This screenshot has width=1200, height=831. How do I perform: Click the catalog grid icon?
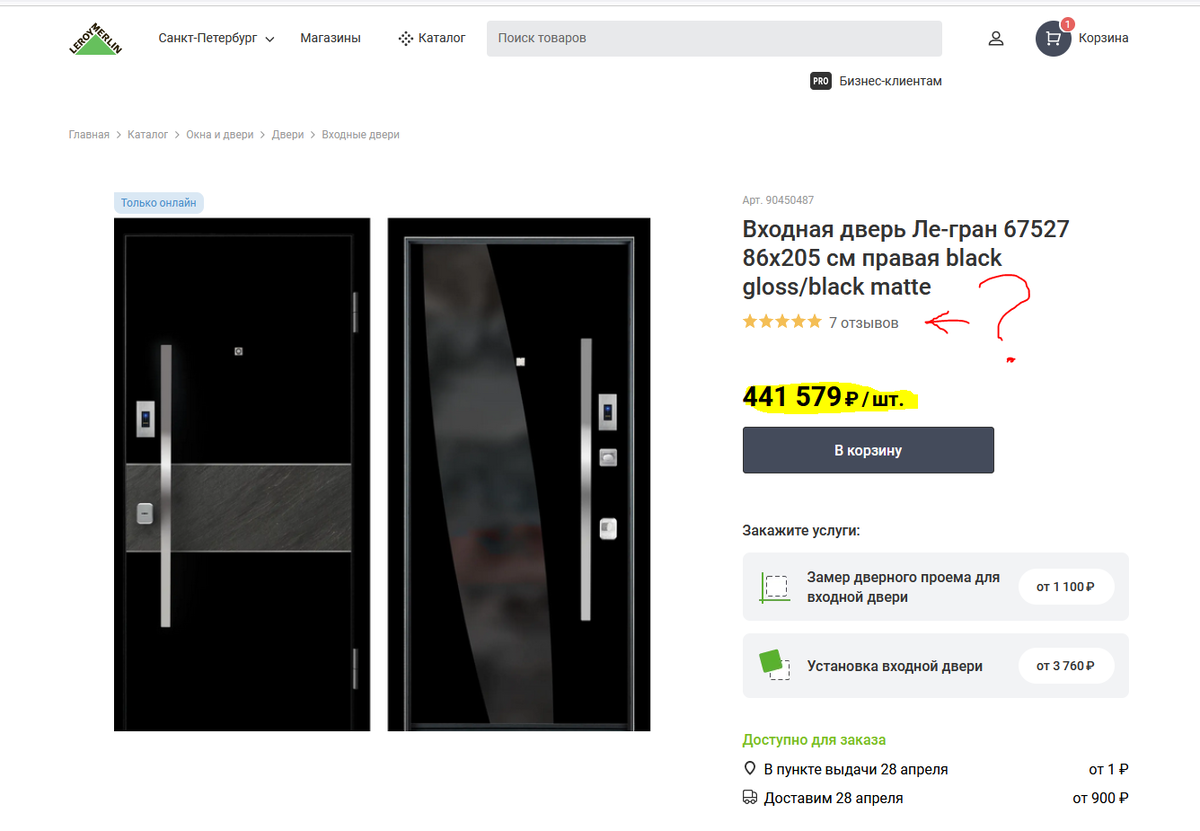pyautogui.click(x=405, y=39)
